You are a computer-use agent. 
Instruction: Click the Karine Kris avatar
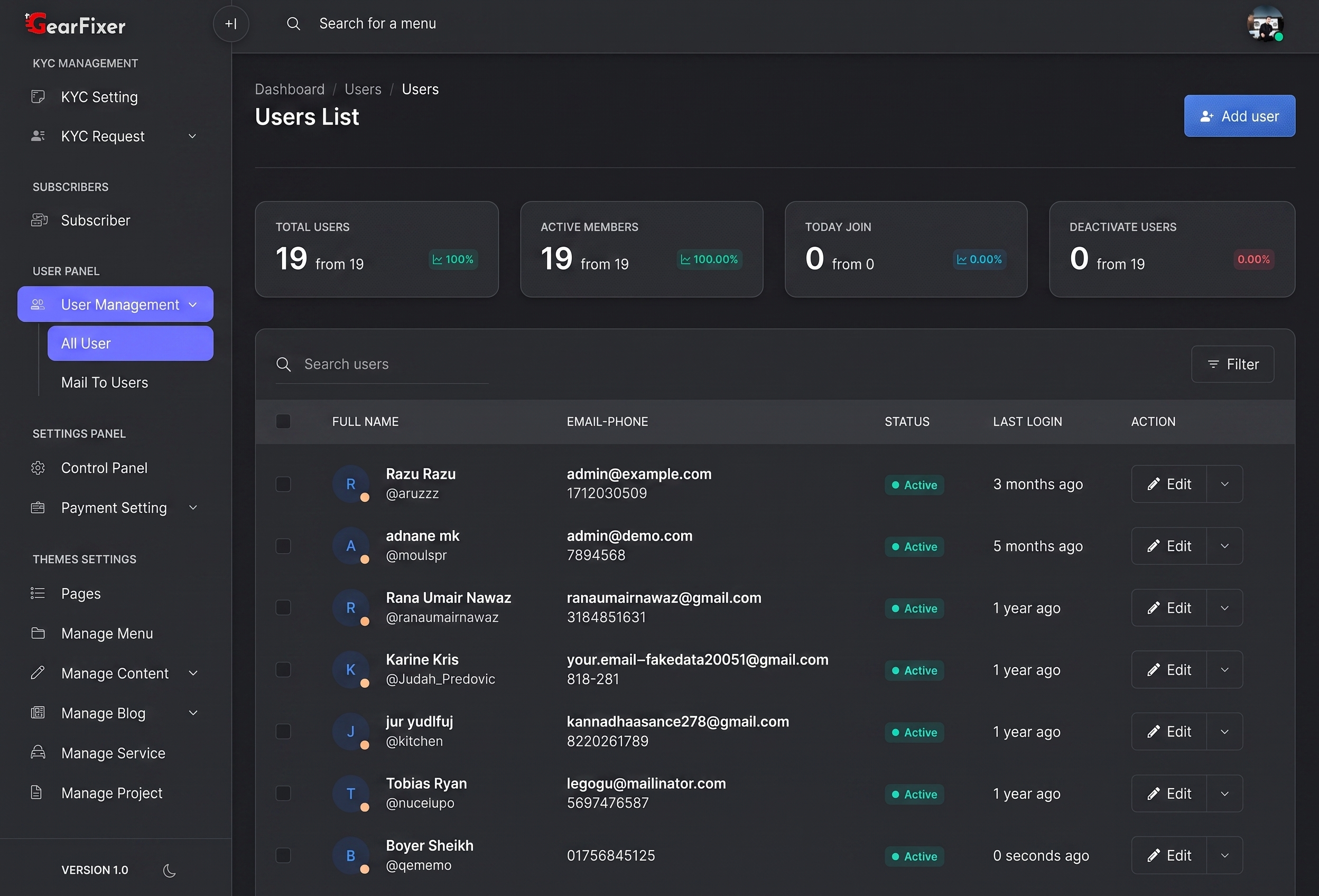click(x=351, y=669)
